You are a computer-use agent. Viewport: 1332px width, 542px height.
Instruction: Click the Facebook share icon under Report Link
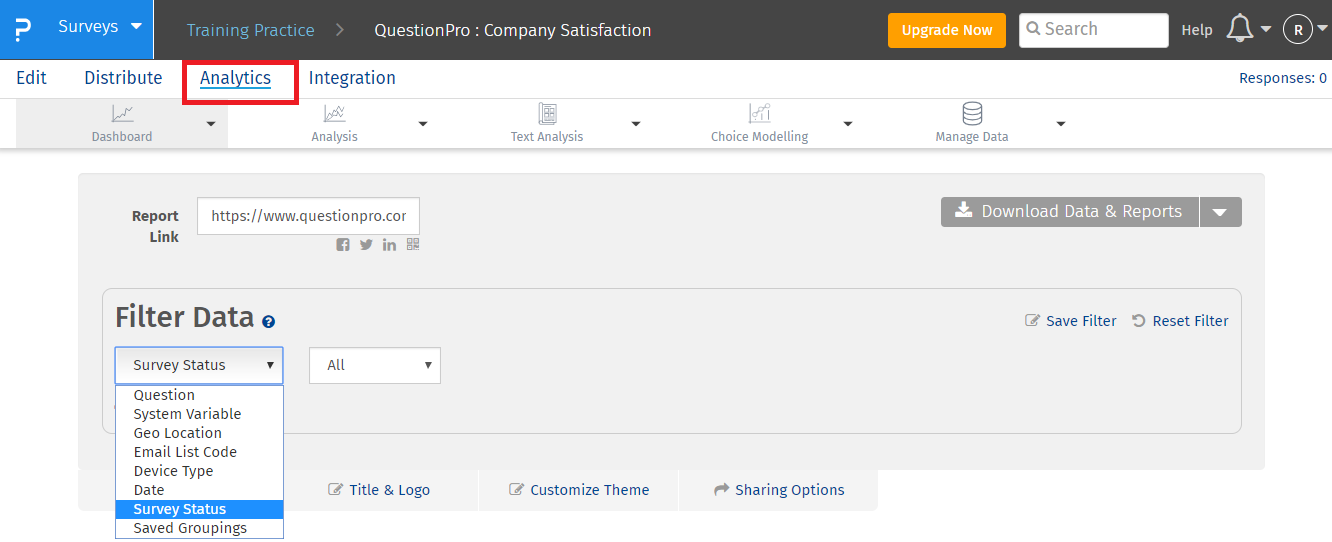(343, 245)
